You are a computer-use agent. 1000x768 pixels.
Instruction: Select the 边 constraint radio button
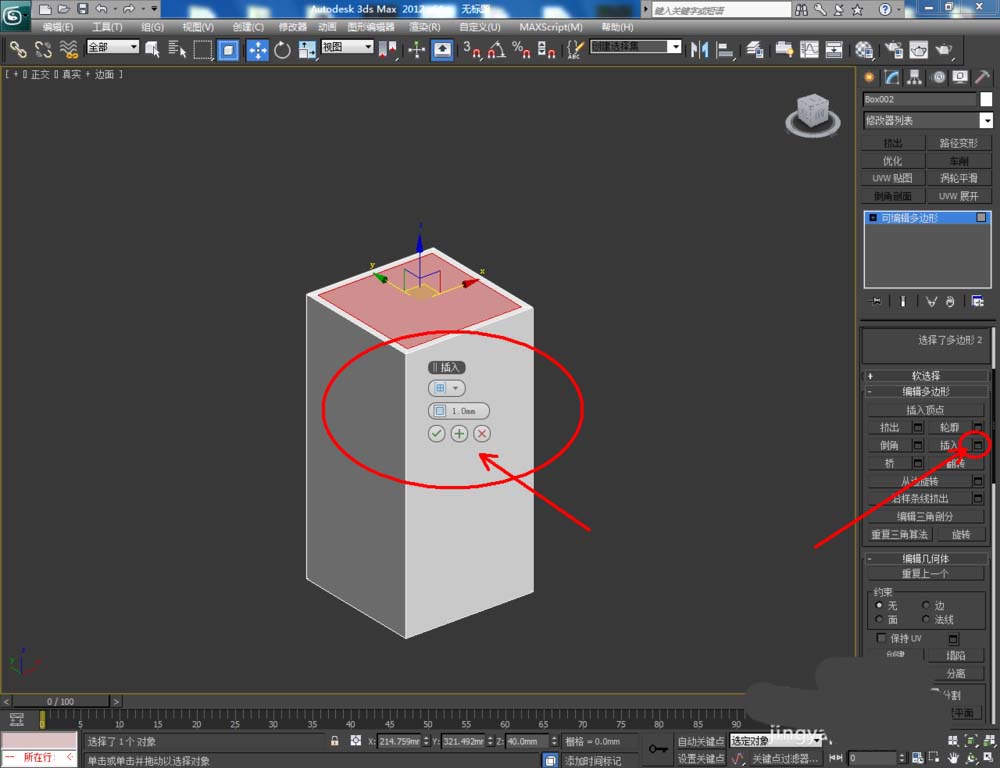[x=925, y=605]
